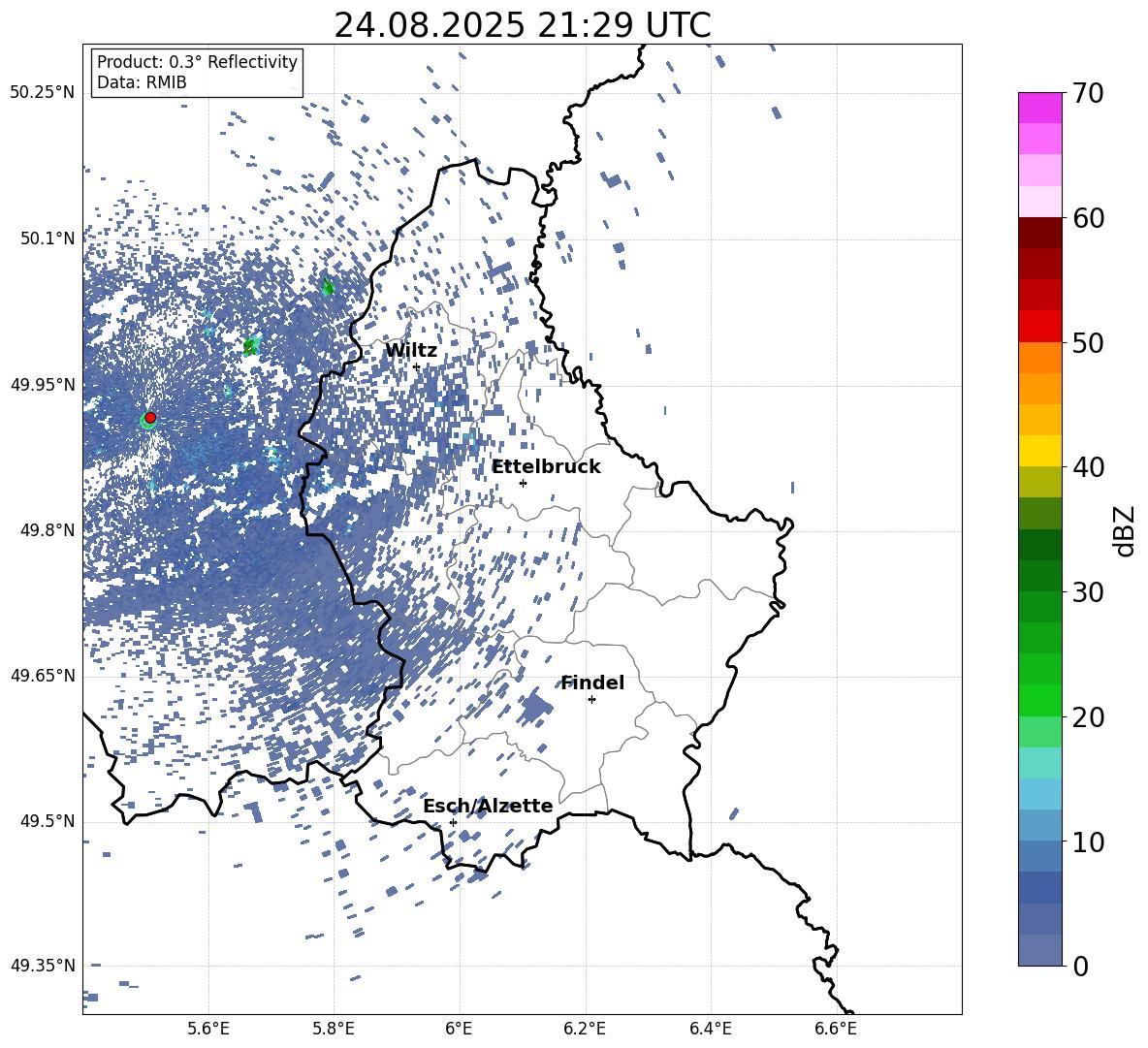Click the Wiltz city label
The height and width of the screenshot is (1048, 1148).
(x=411, y=351)
